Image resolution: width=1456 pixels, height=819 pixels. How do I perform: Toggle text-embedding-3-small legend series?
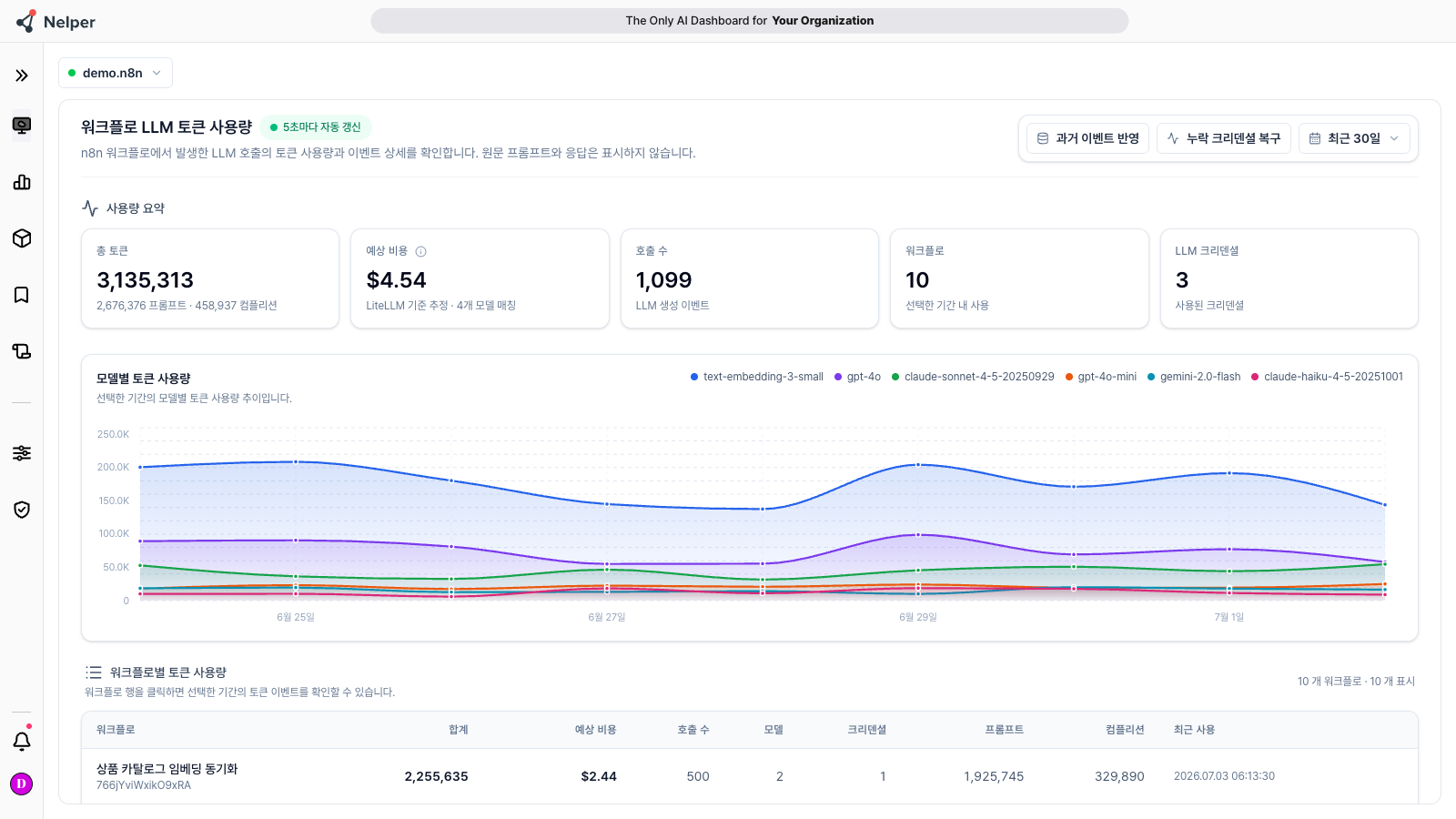click(757, 377)
